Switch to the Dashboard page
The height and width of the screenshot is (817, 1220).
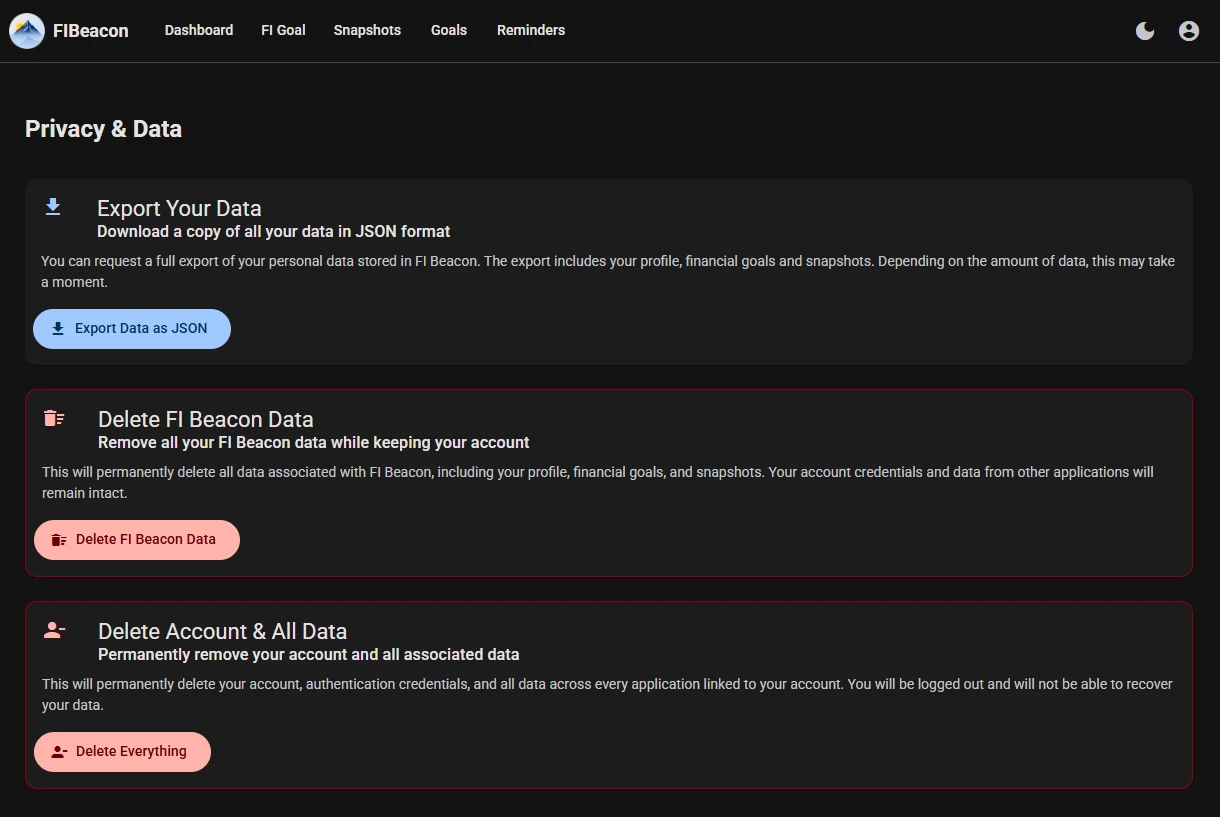coord(198,30)
